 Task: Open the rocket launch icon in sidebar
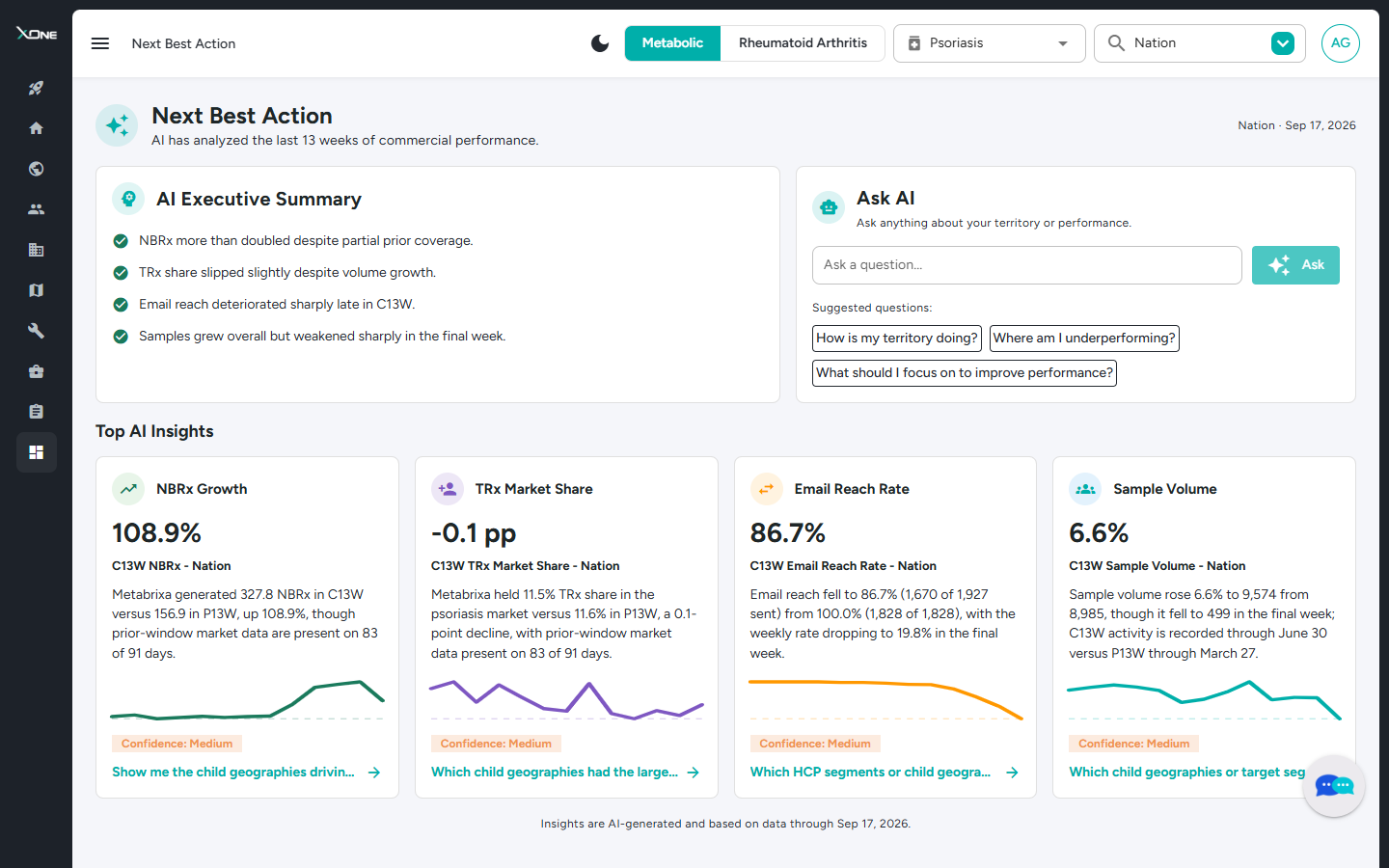(36, 88)
